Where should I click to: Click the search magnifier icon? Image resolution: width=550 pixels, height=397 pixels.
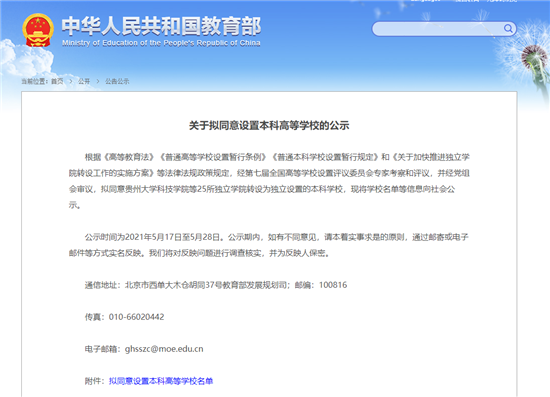click(508, 28)
